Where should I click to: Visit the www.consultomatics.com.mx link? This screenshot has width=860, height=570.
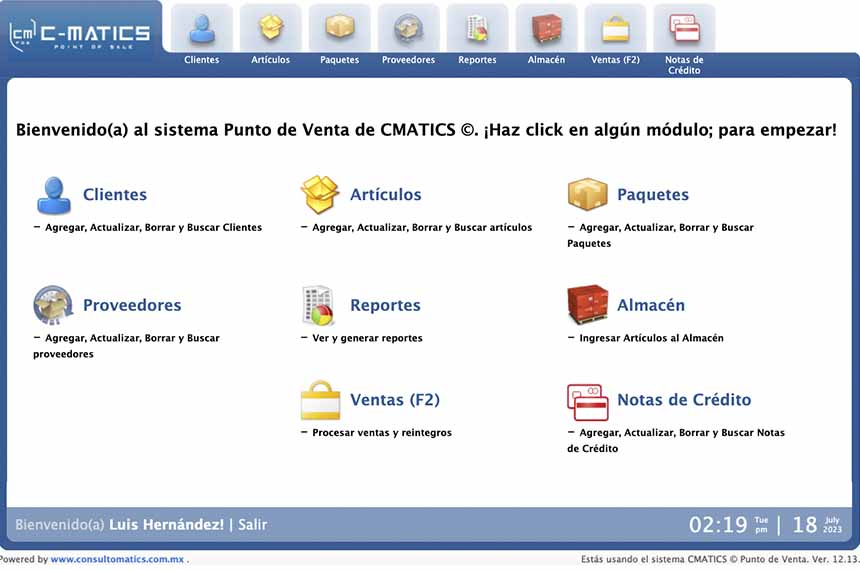click(117, 559)
